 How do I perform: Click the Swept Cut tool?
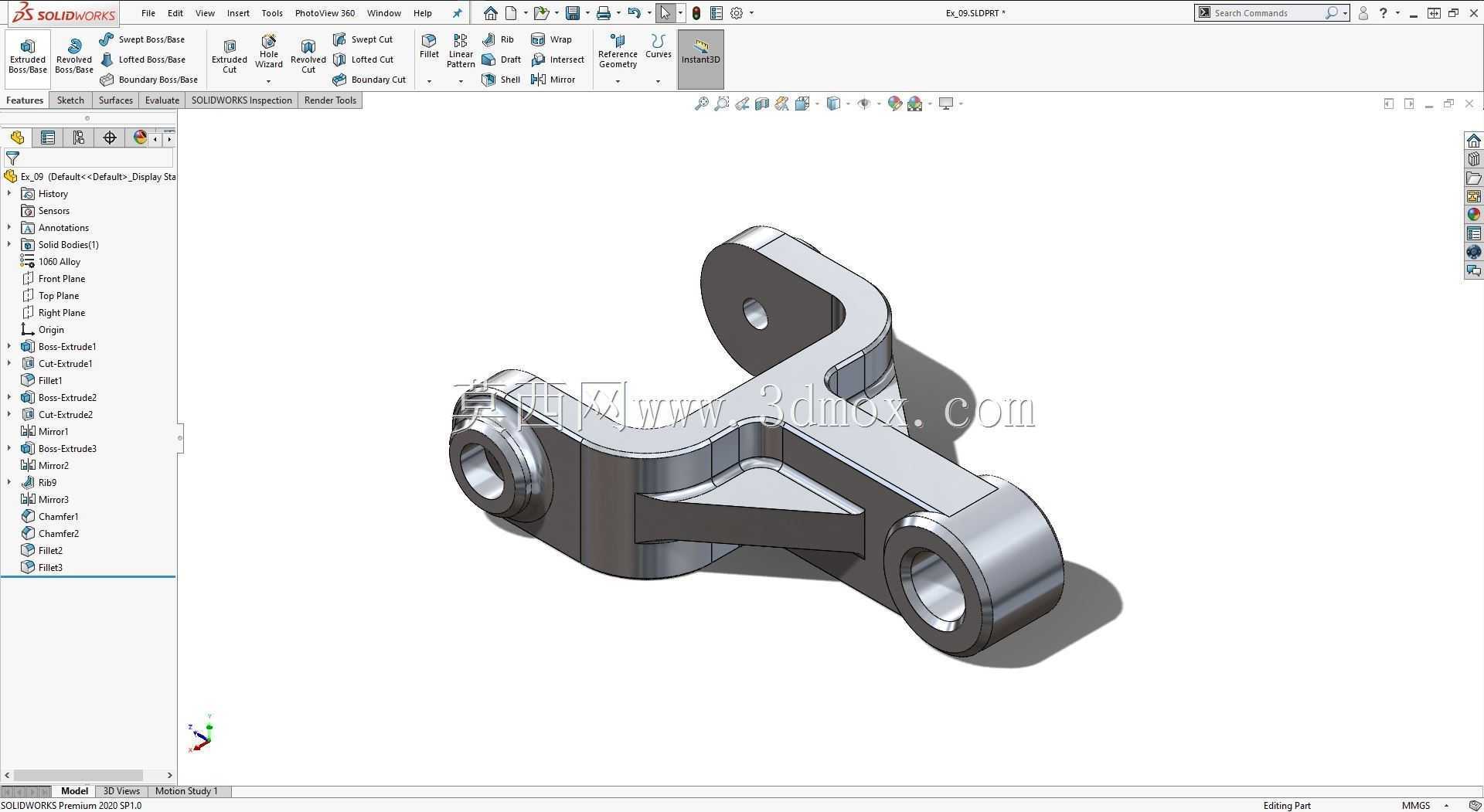point(362,39)
